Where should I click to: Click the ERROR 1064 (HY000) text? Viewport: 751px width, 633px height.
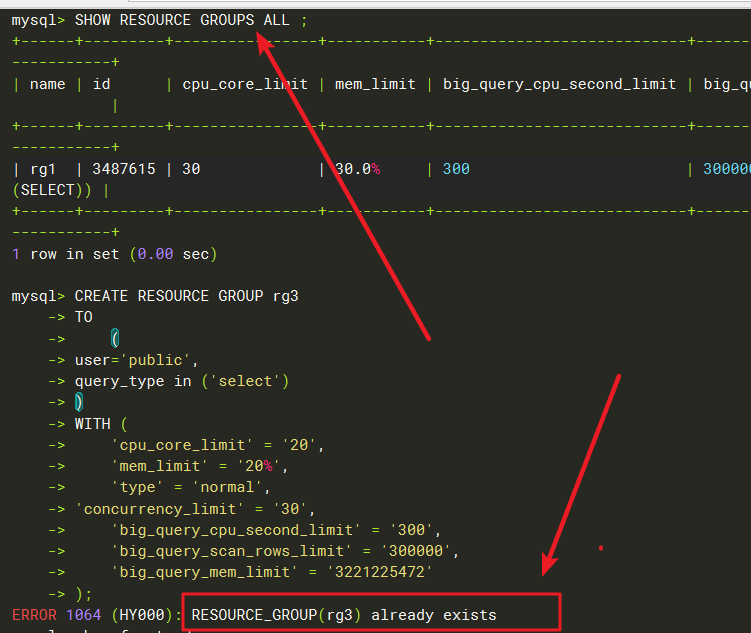(94, 614)
